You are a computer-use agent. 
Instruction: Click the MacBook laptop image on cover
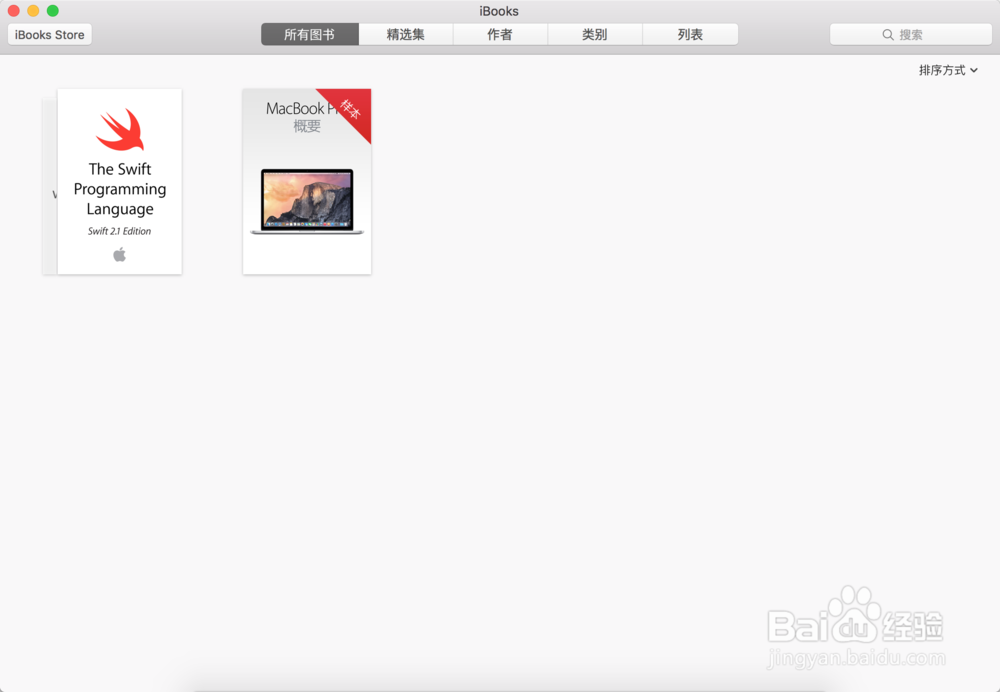[x=307, y=202]
